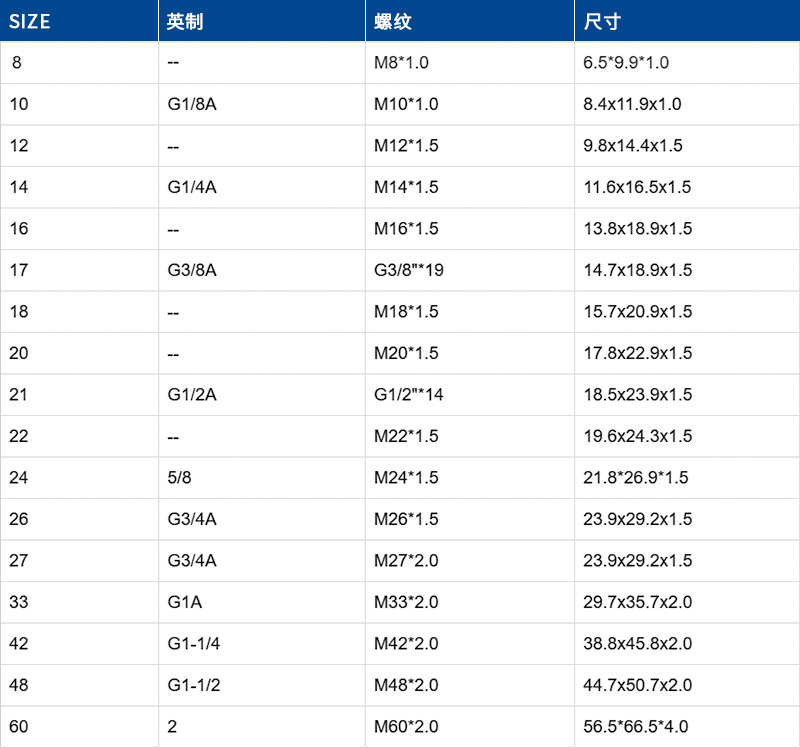This screenshot has height=748, width=800.
Task: Select the G1A cell
Action: [x=186, y=602]
